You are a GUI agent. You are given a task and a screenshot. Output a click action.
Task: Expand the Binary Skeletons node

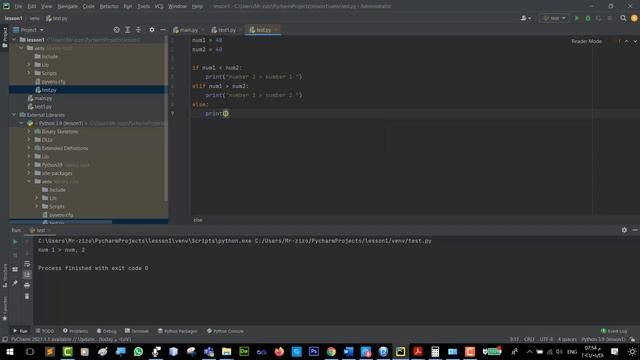tap(29, 132)
